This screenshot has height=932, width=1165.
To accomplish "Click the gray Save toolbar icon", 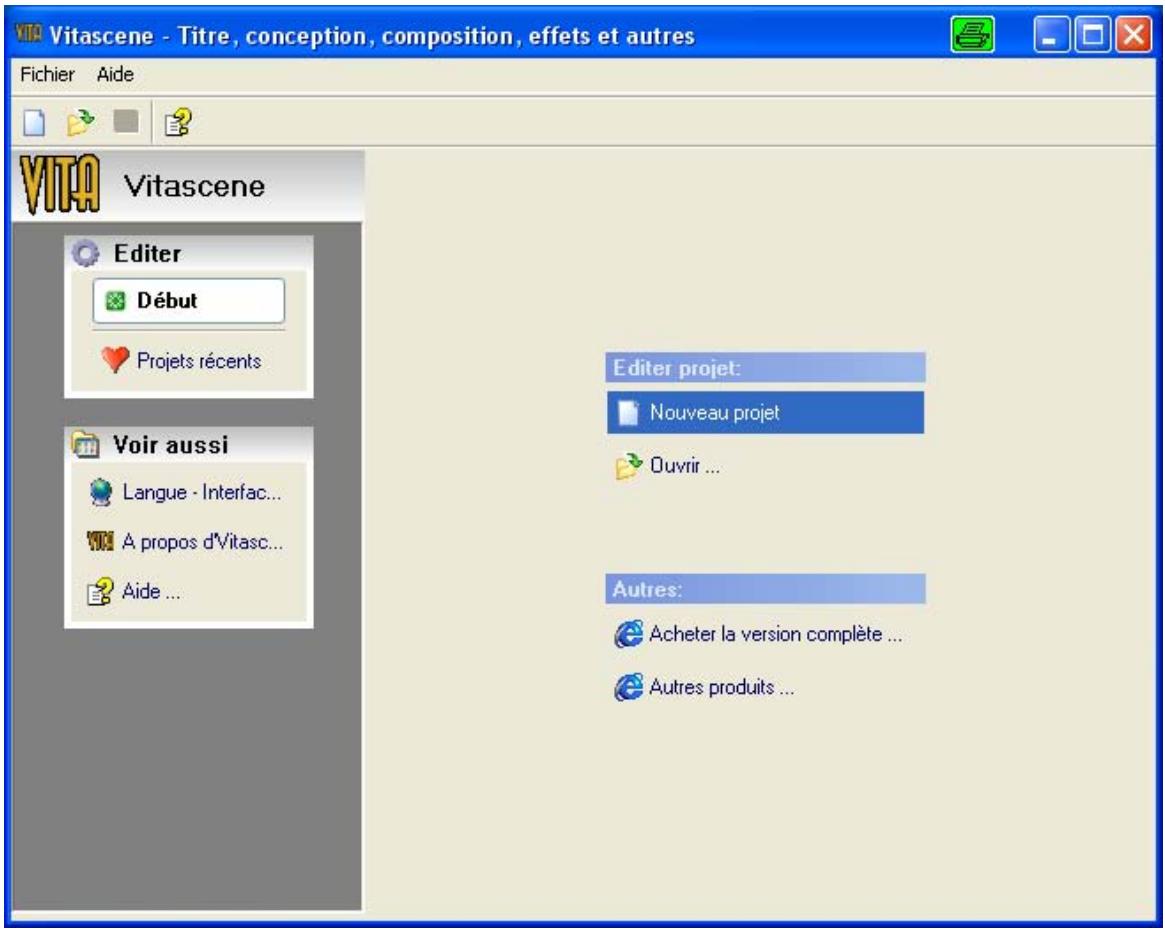I will pyautogui.click(x=126, y=121).
